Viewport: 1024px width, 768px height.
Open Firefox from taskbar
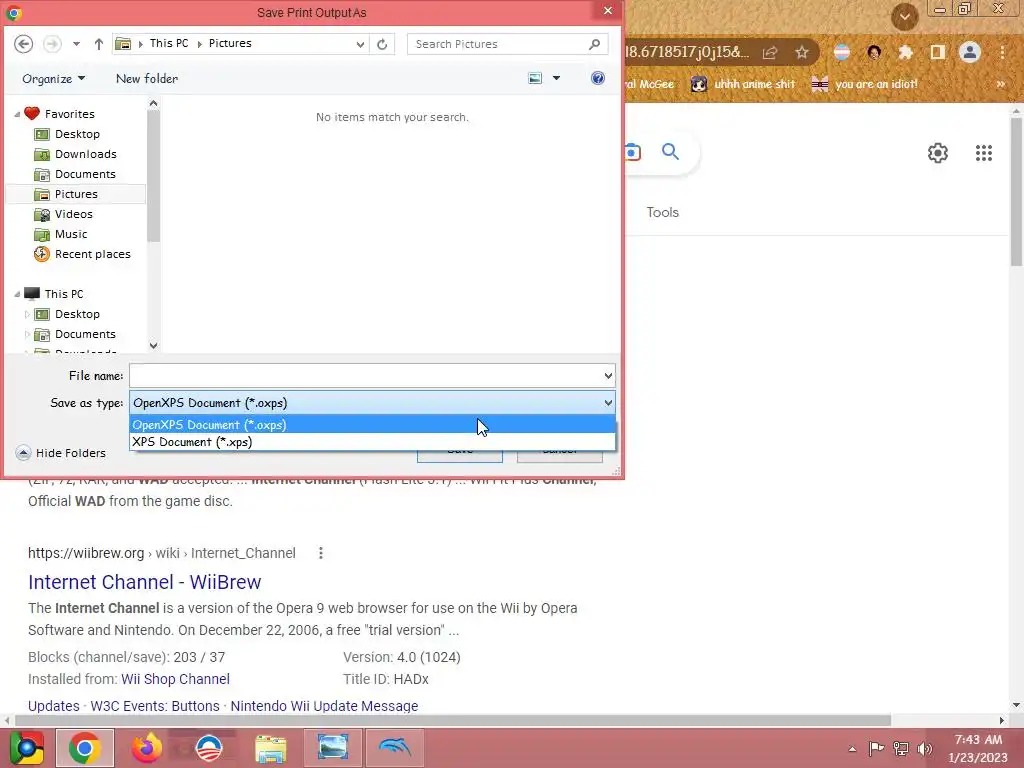click(146, 748)
